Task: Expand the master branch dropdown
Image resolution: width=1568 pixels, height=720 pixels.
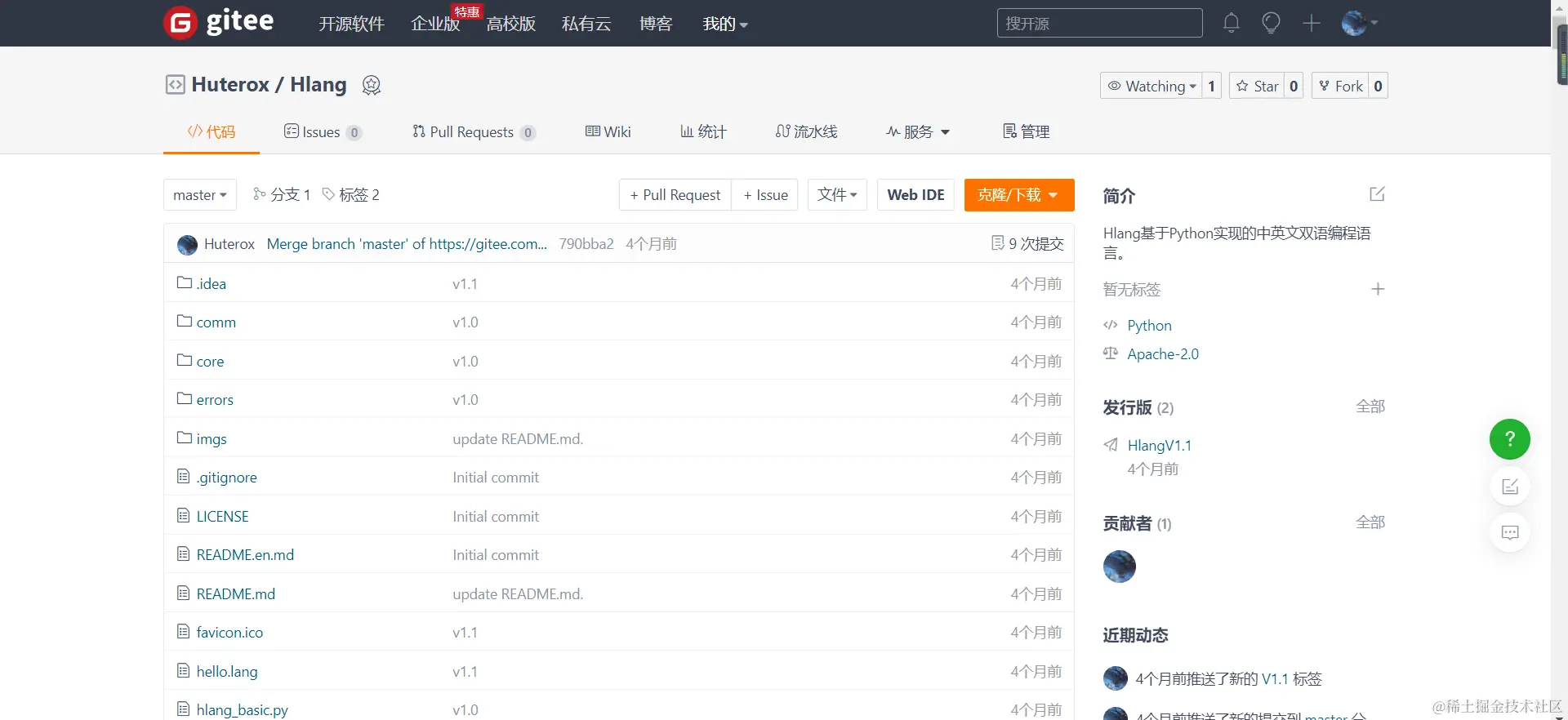Action: (x=200, y=194)
